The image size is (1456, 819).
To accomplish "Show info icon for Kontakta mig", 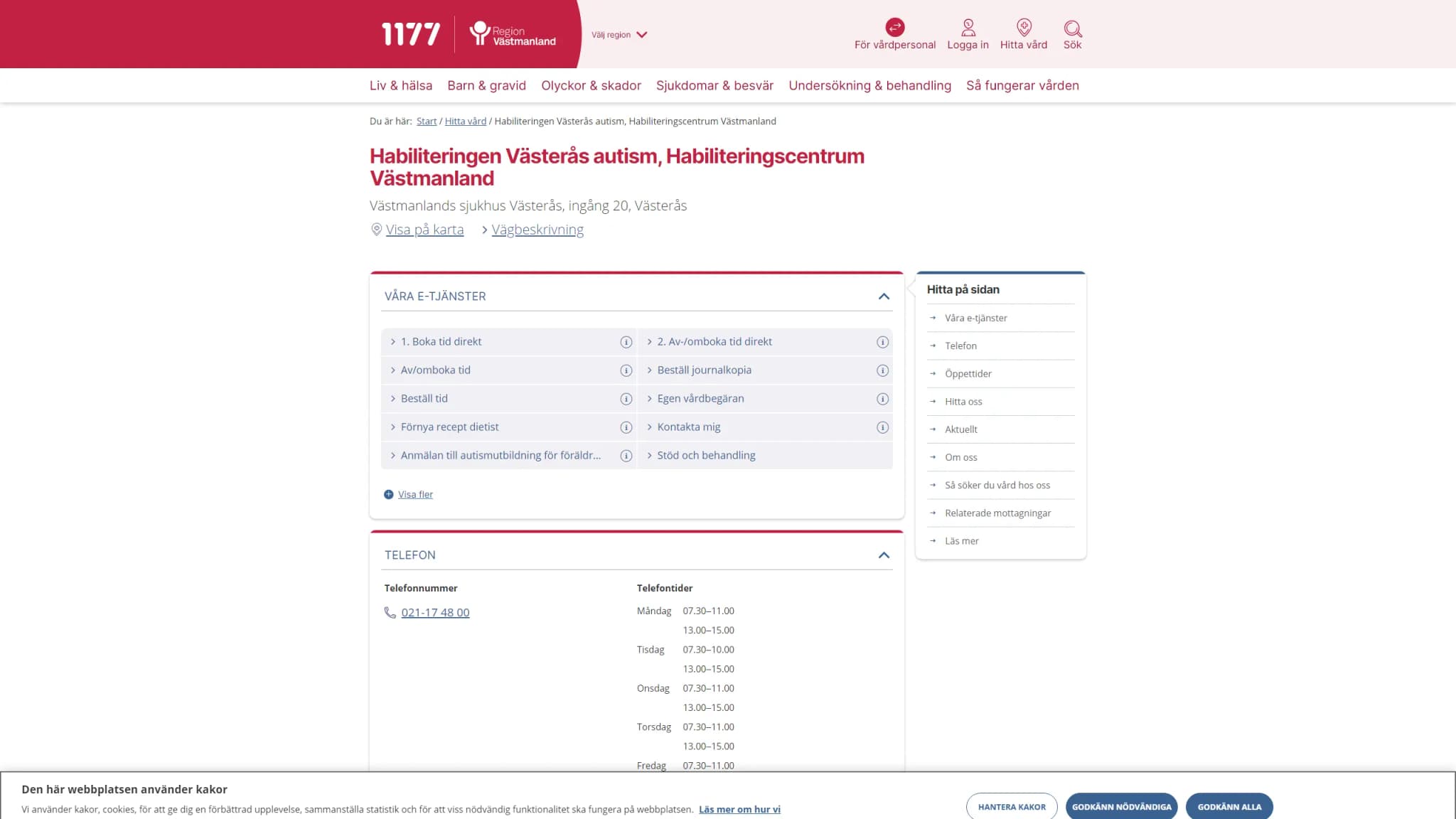I will tap(882, 427).
